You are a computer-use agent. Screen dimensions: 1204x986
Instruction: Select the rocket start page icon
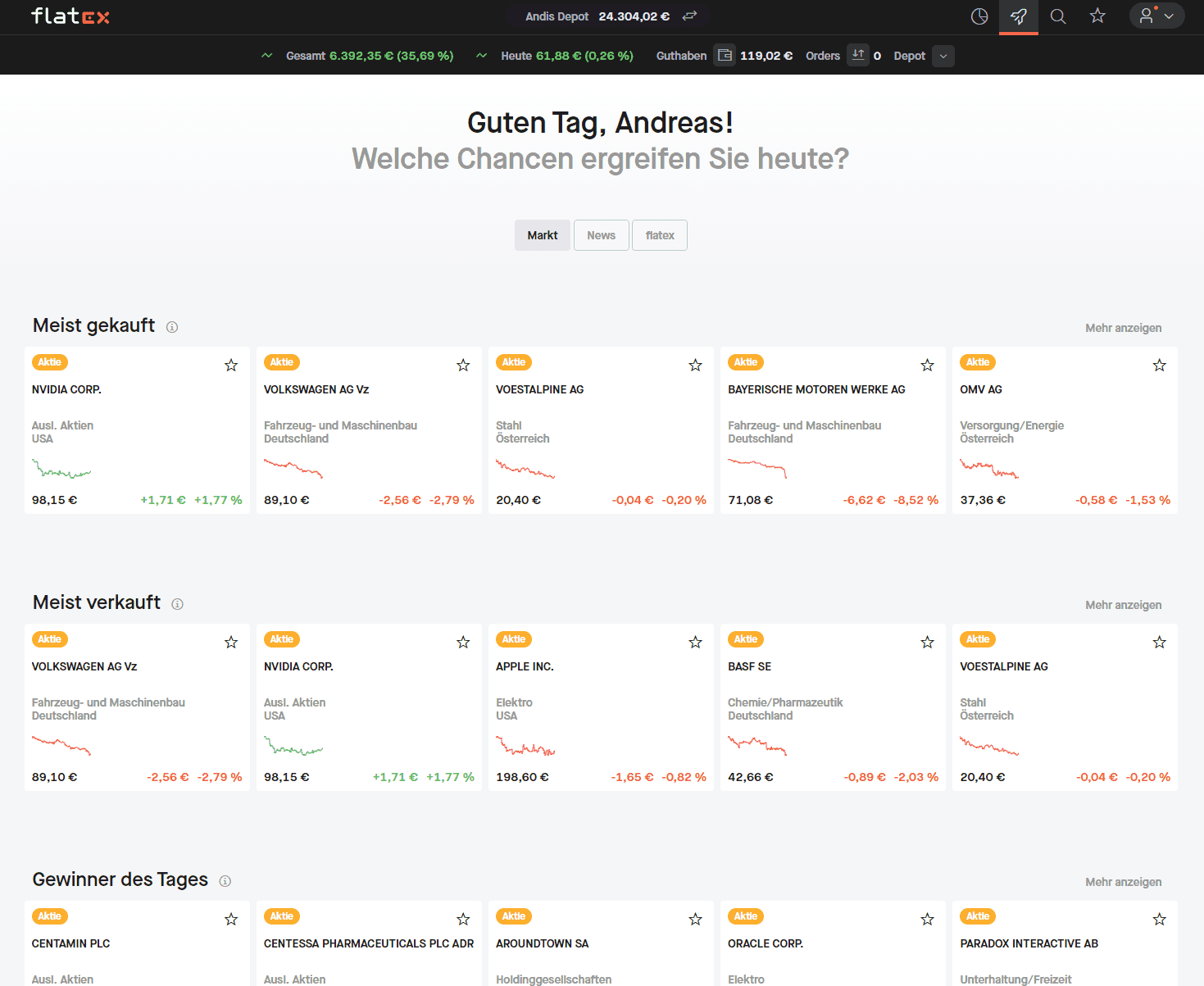[1019, 16]
